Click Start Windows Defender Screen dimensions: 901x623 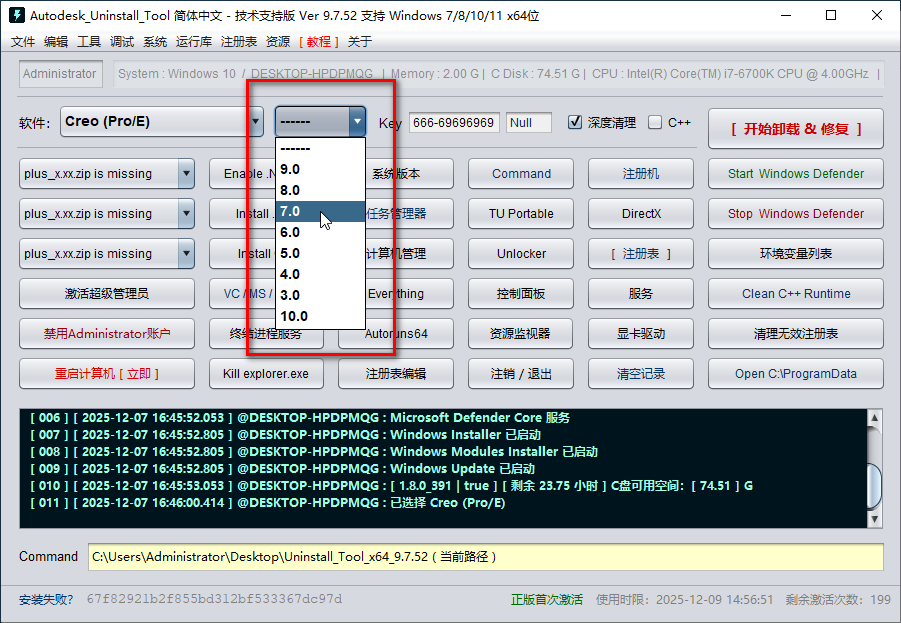pyautogui.click(x=796, y=174)
